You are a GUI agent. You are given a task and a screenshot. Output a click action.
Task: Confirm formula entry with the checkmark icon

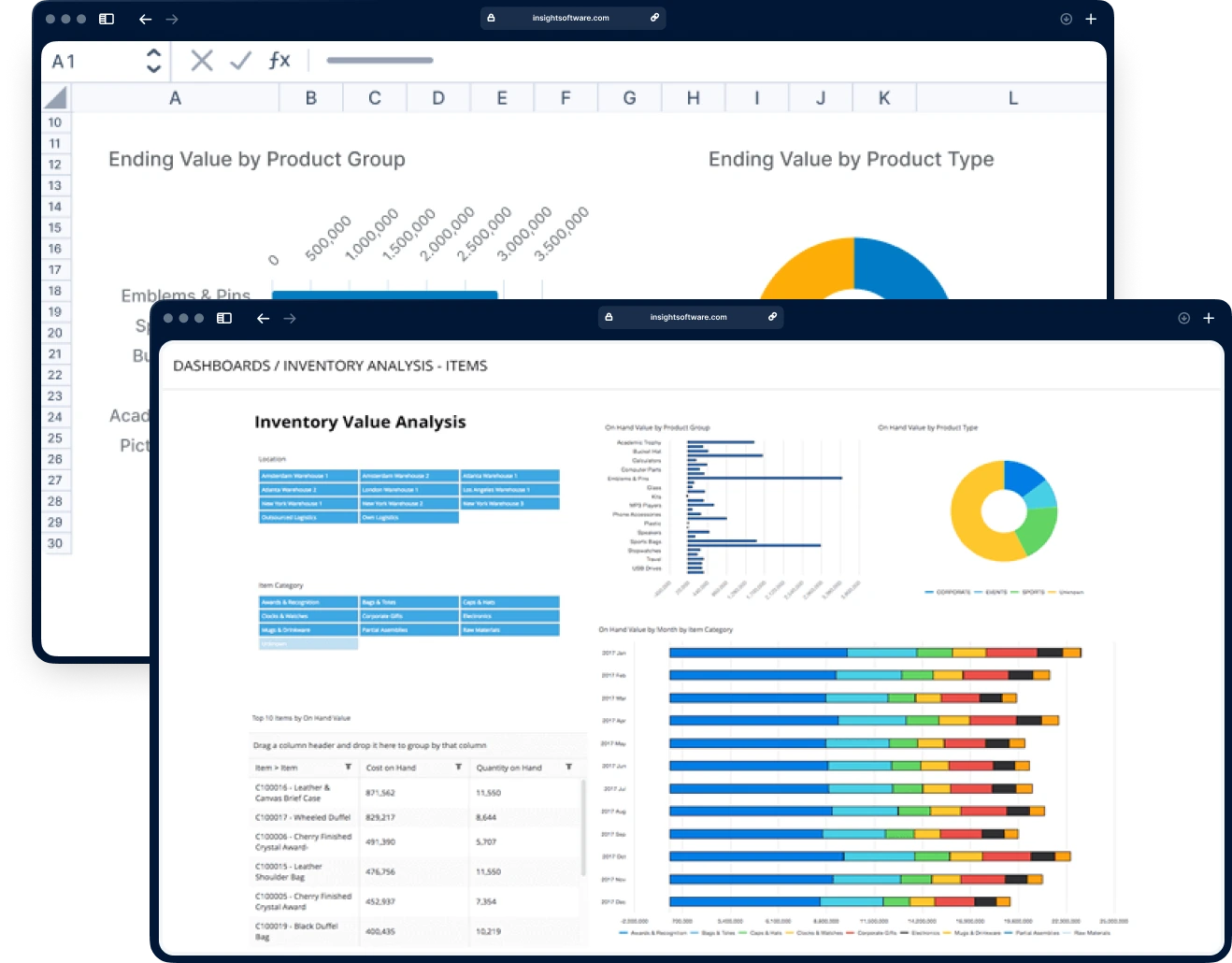[x=240, y=61]
